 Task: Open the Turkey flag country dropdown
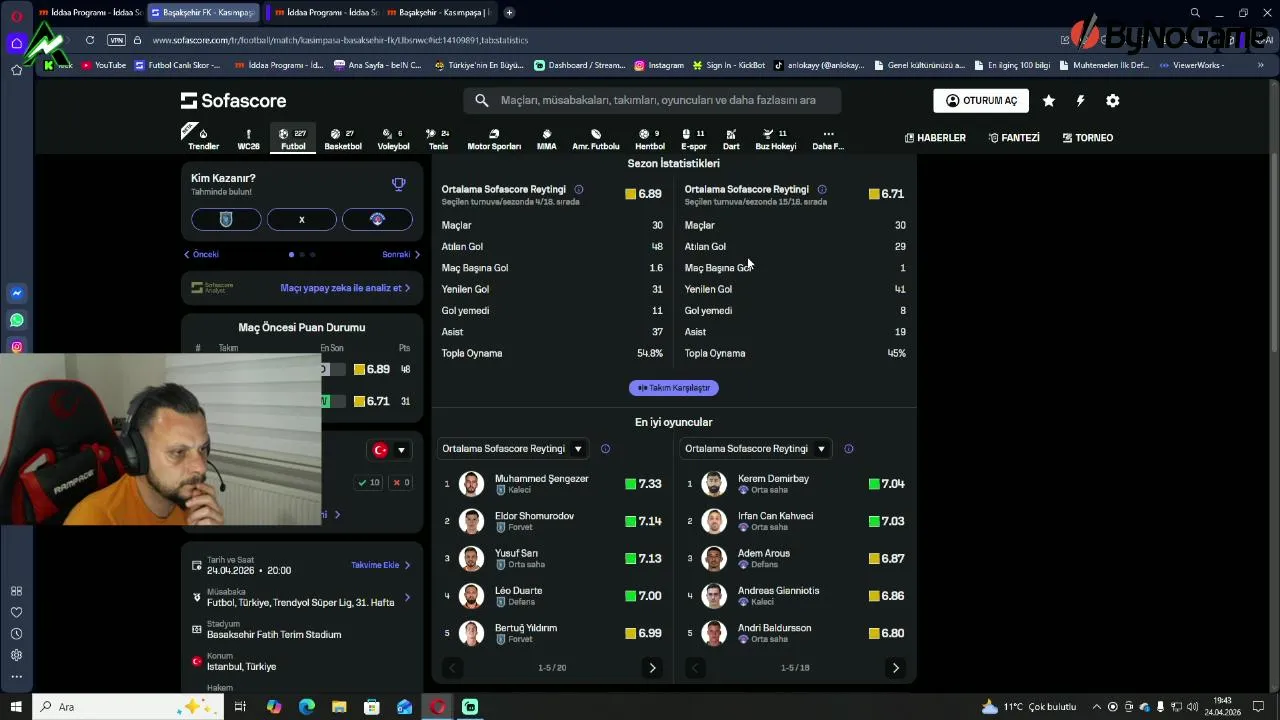point(389,450)
